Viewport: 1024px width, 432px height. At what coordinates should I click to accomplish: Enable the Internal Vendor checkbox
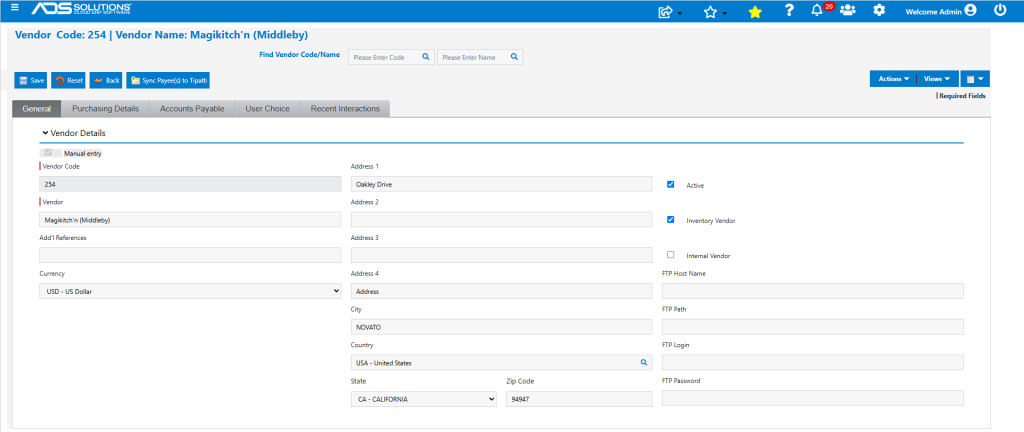pyautogui.click(x=670, y=255)
